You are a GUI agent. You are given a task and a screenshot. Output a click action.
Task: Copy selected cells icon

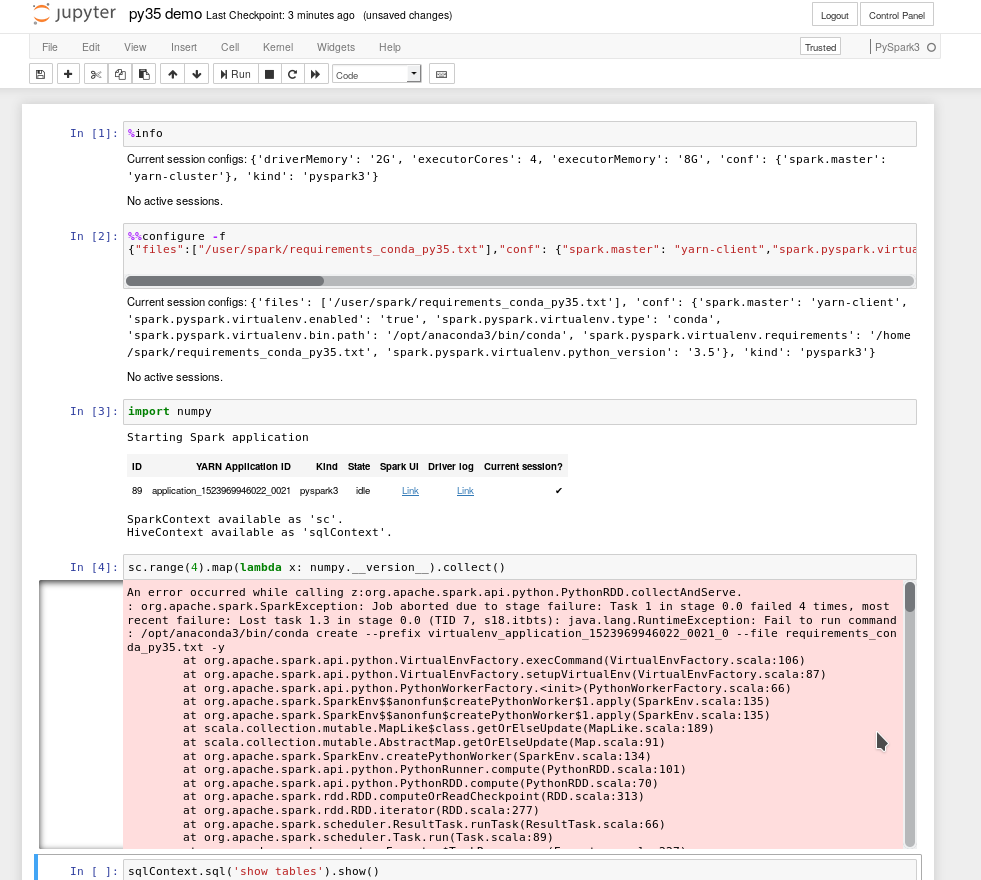point(120,74)
